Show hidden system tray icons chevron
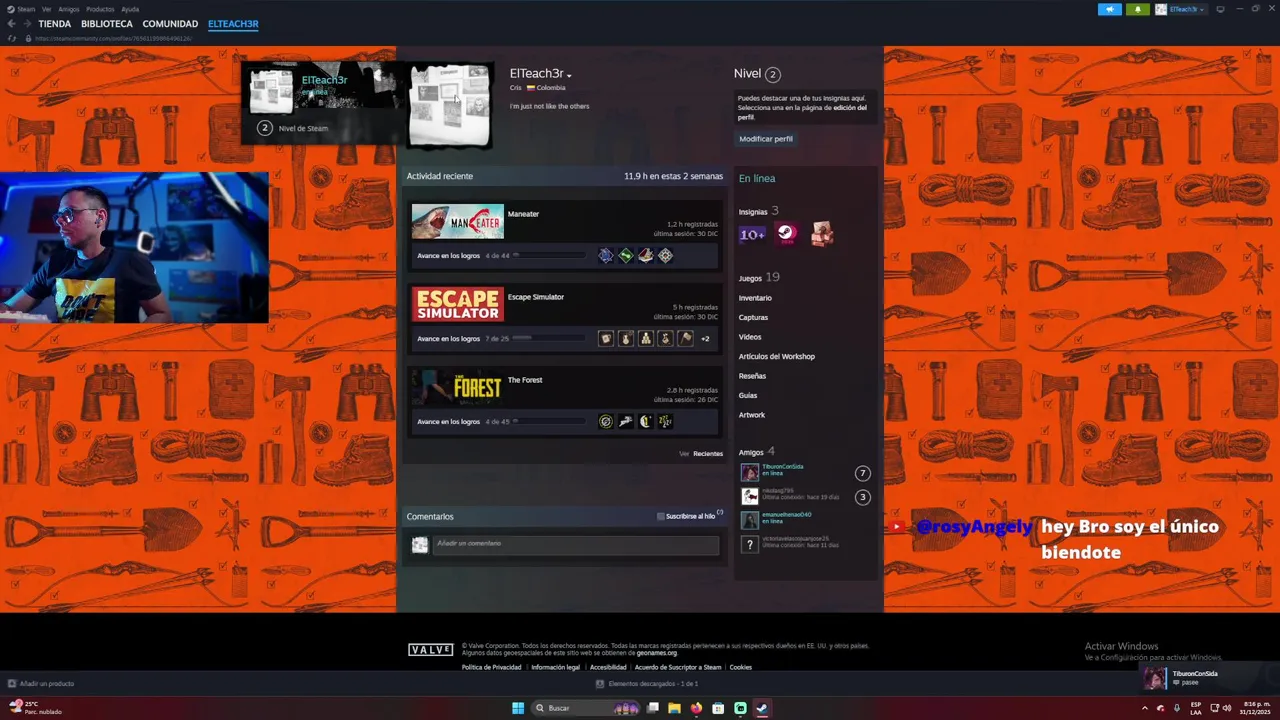This screenshot has height=720, width=1280. click(x=1145, y=708)
